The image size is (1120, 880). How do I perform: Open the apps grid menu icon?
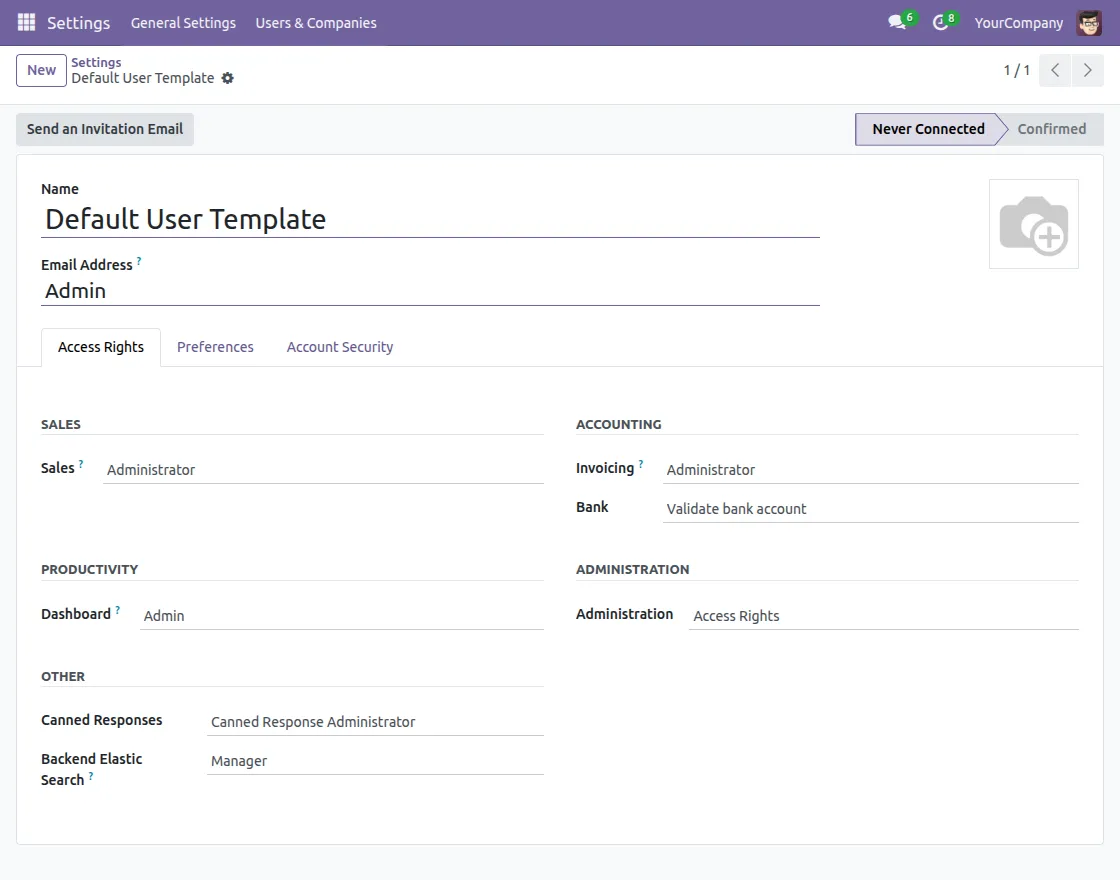click(26, 22)
